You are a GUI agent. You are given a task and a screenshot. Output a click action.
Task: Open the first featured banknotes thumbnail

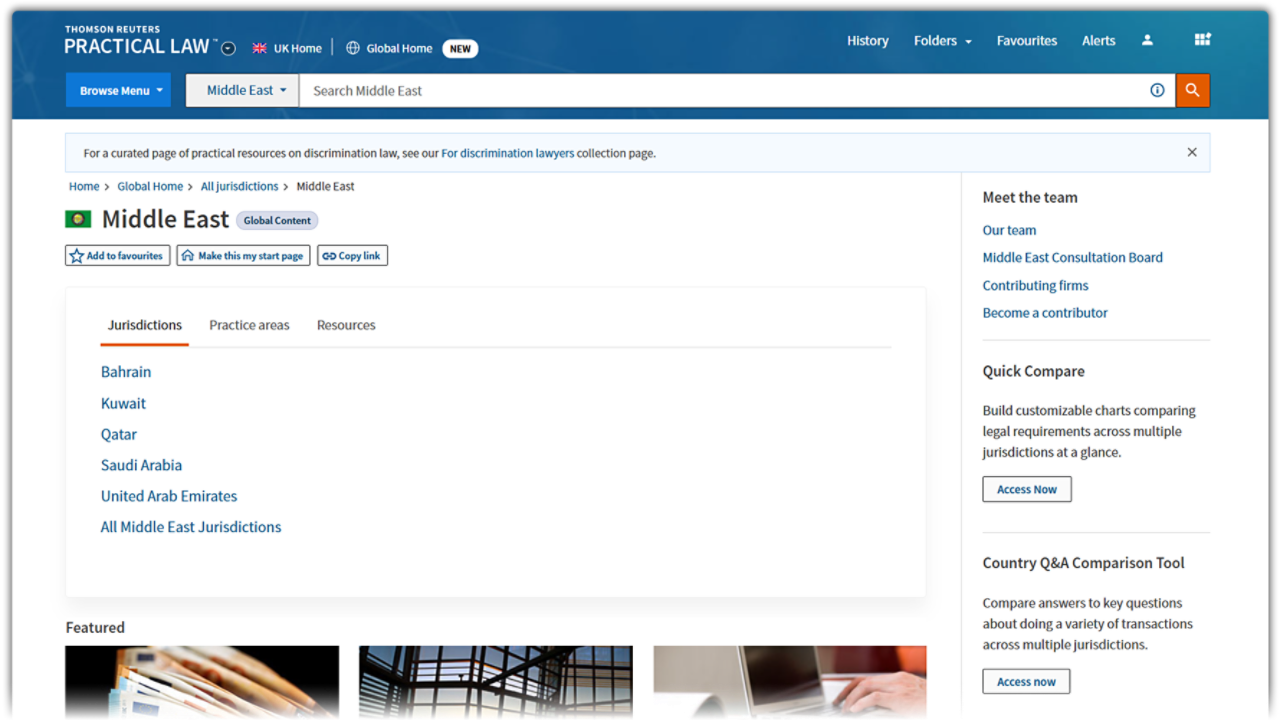tap(202, 682)
